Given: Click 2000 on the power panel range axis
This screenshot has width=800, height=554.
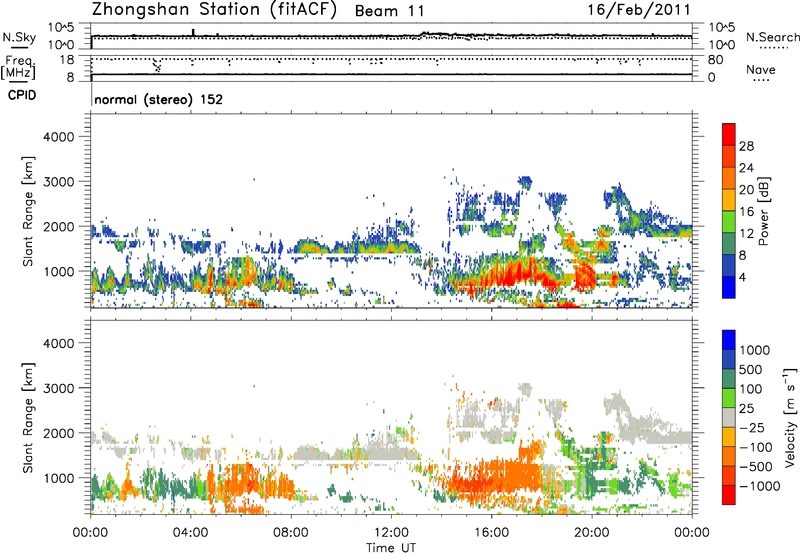Looking at the screenshot, I should (59, 226).
